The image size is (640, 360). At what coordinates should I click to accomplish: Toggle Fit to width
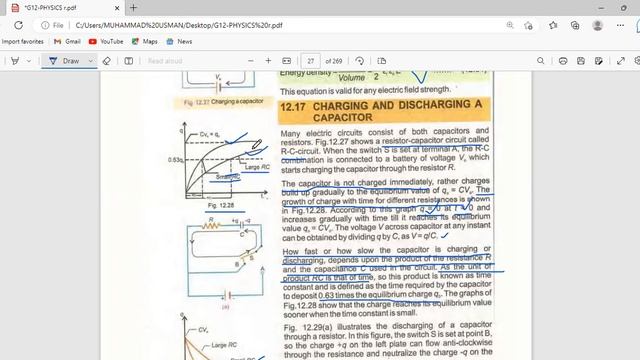[x=287, y=61]
